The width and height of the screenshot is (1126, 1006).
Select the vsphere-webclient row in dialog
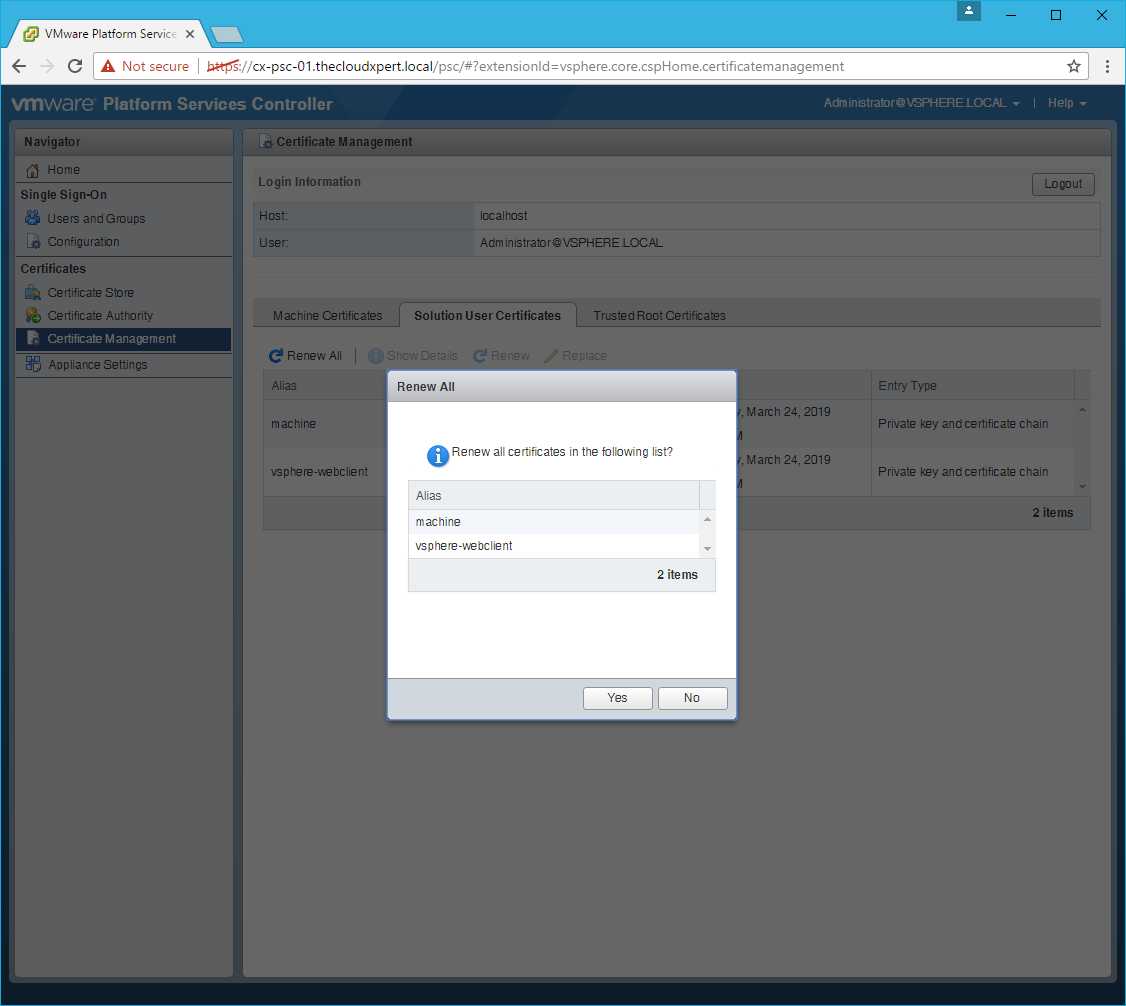click(464, 546)
